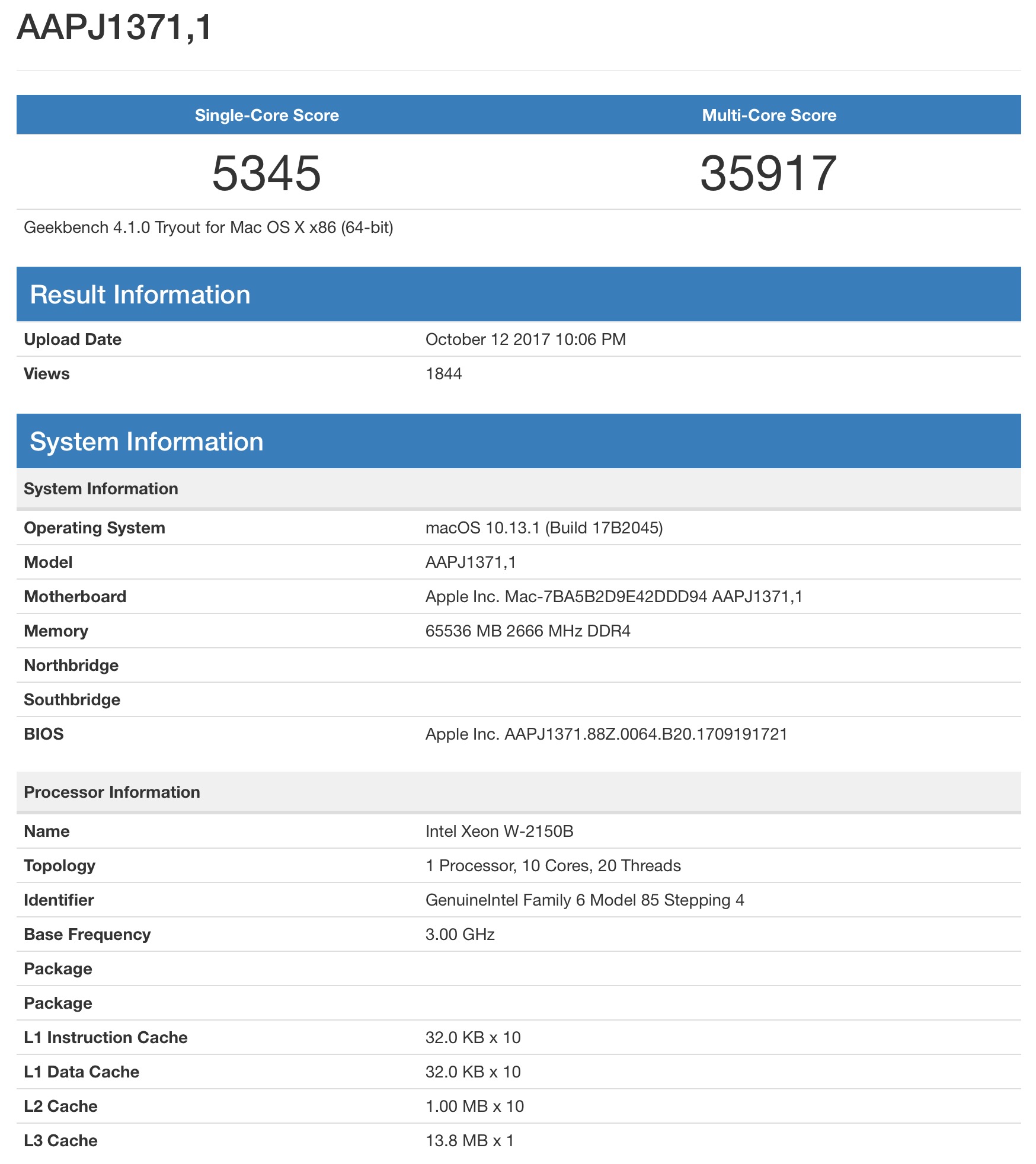Click the Geekbench 4.1.0 Tryout version text
Screen dimensions: 1036x1164
(209, 228)
